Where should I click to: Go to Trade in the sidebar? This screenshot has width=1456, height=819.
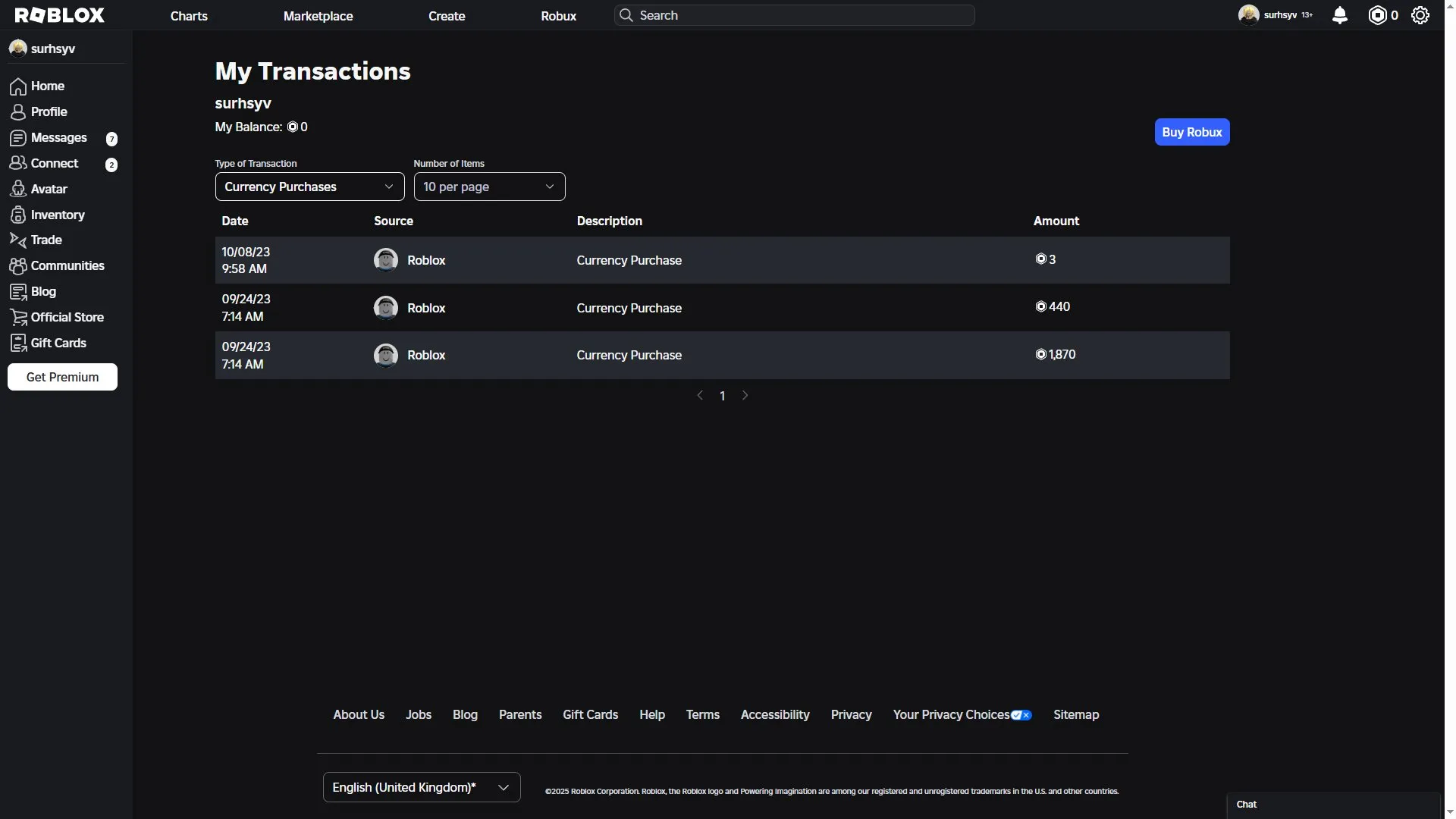pyautogui.click(x=45, y=240)
